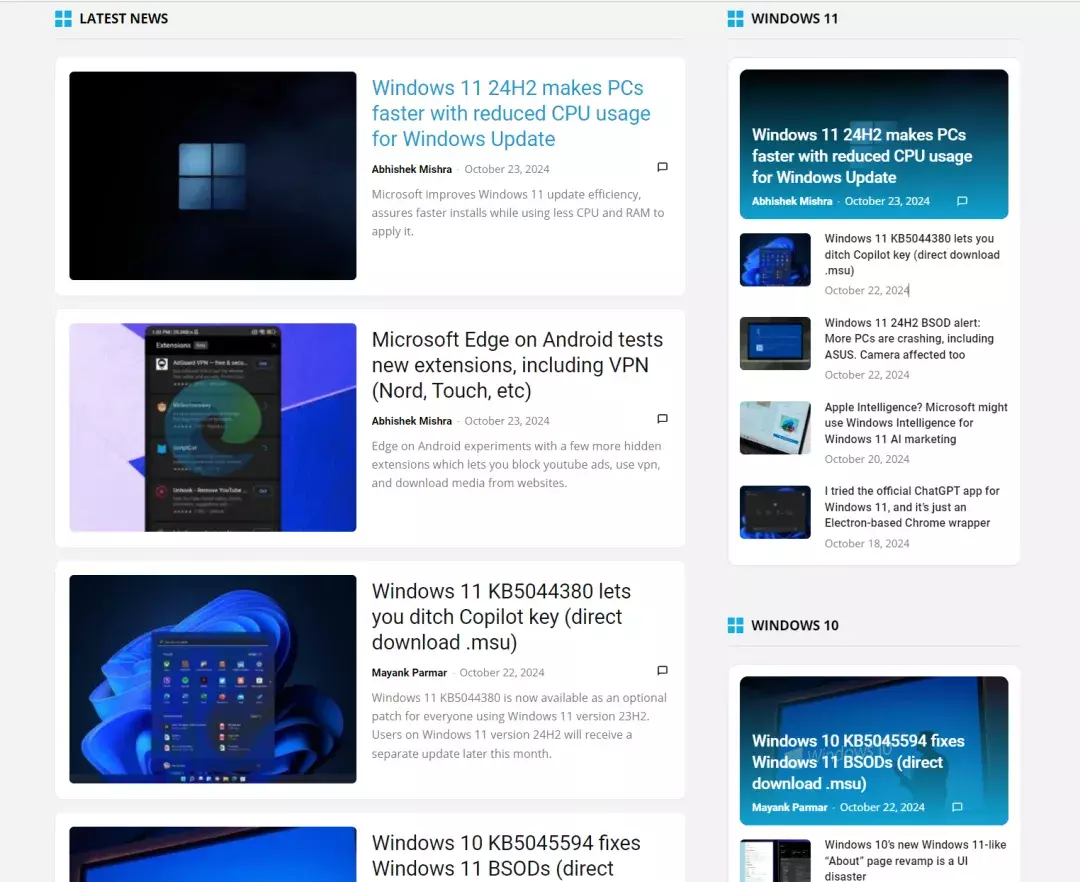Click October 22, 2024 under the BSOD alert sidebar item
Viewport: 1080px width, 882px height.
pyautogui.click(x=867, y=375)
